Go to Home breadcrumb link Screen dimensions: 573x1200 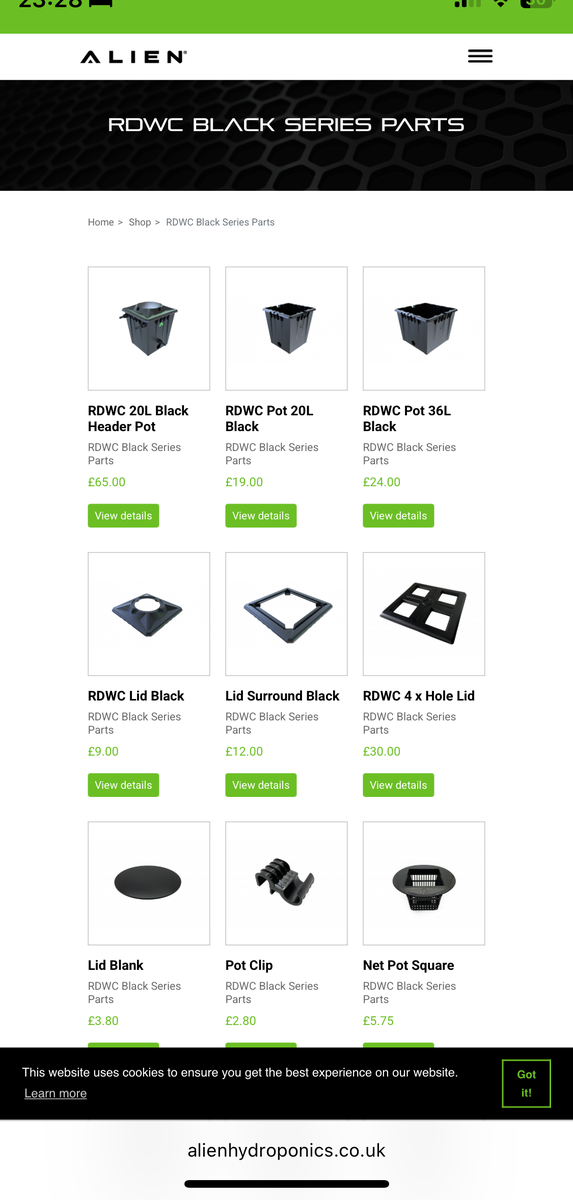click(101, 222)
